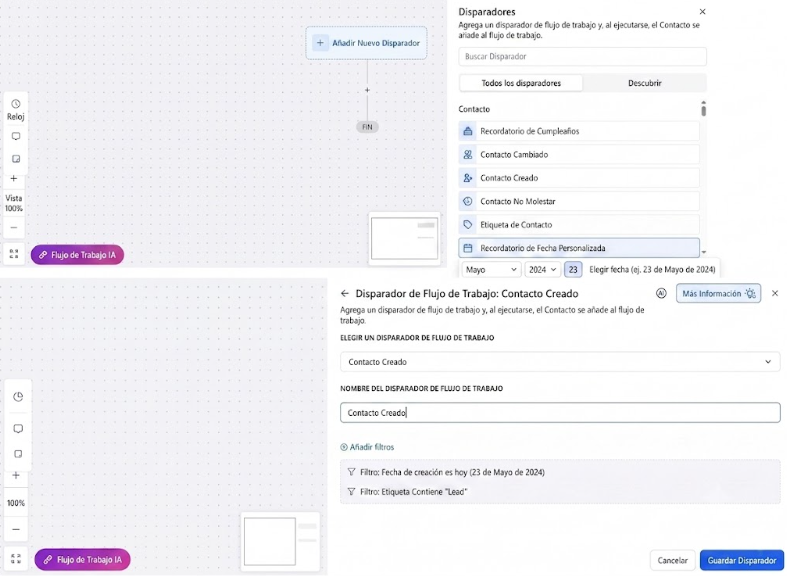Click the pie clock icon in editor view toolbar

tap(18, 396)
